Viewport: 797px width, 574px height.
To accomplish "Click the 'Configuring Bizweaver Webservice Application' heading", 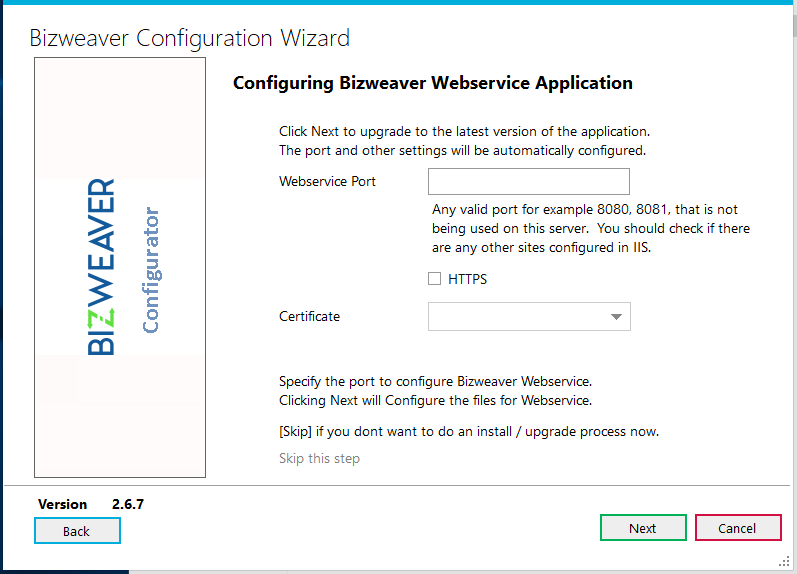I will coord(433,83).
